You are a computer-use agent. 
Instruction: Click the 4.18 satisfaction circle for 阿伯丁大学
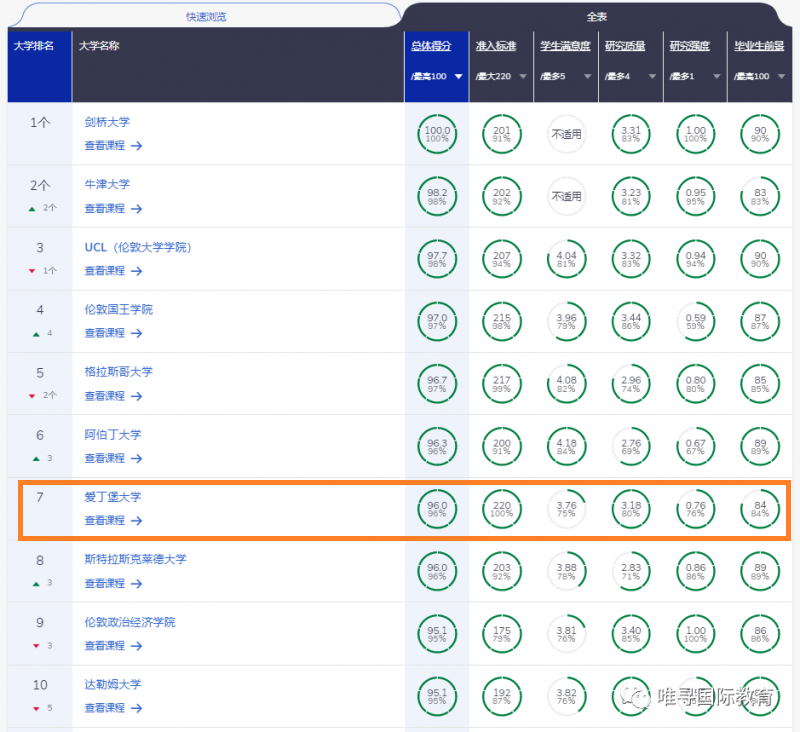pos(566,446)
